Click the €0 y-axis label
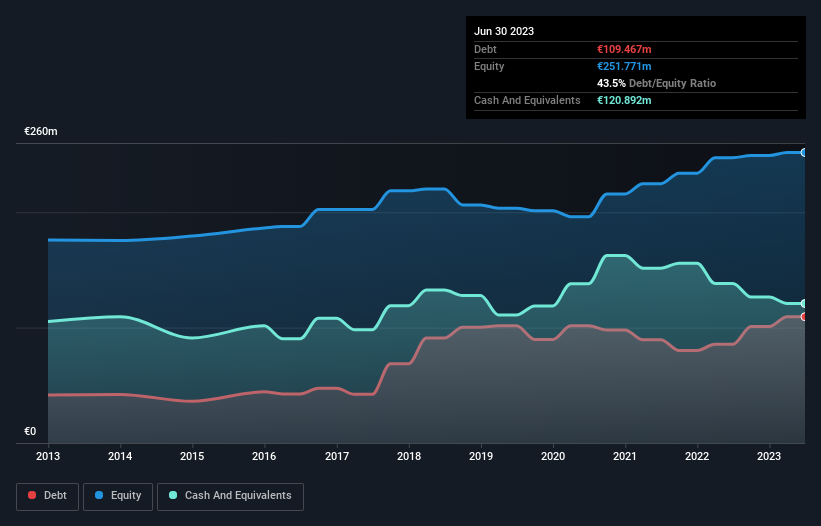This screenshot has height=526, width=821. pos(30,431)
